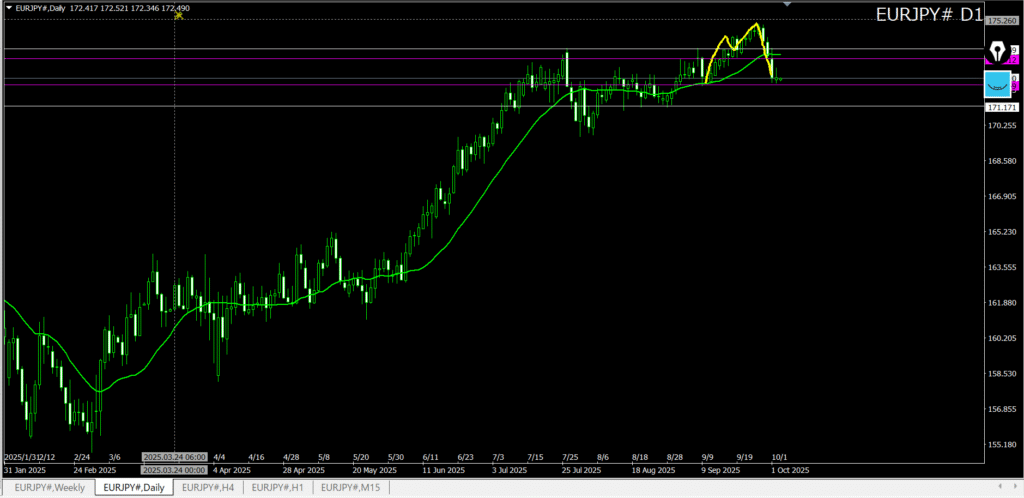Click the yellow X crosshair marker

point(178,14)
